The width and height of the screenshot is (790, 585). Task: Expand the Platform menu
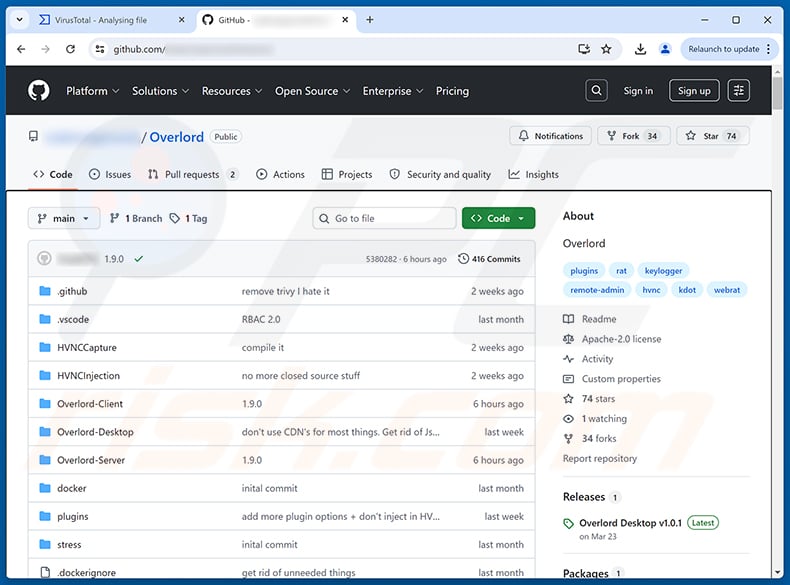(93, 91)
